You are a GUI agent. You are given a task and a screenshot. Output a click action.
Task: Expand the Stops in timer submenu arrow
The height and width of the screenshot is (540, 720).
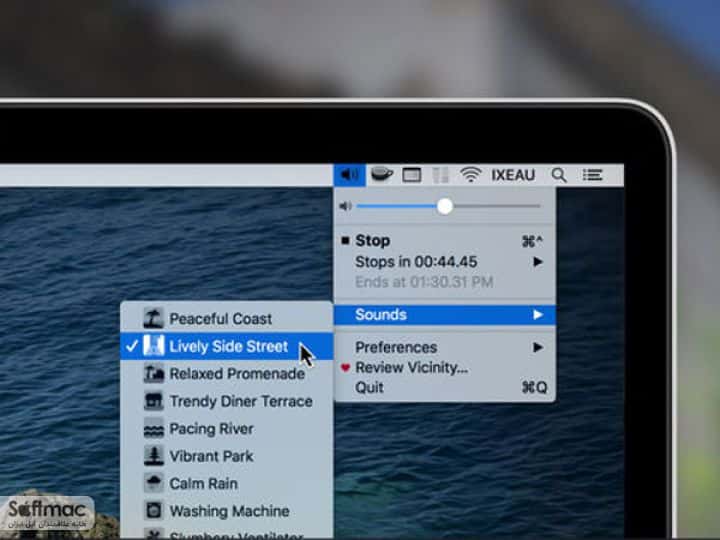click(538, 262)
